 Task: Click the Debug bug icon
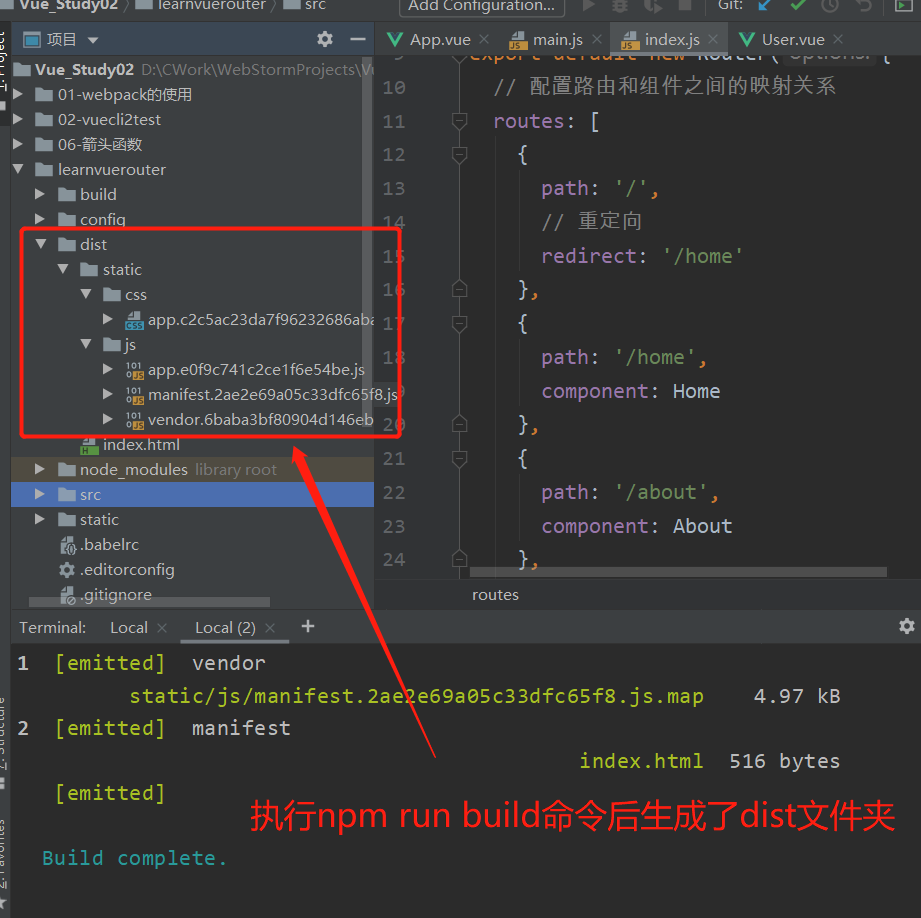620,5
